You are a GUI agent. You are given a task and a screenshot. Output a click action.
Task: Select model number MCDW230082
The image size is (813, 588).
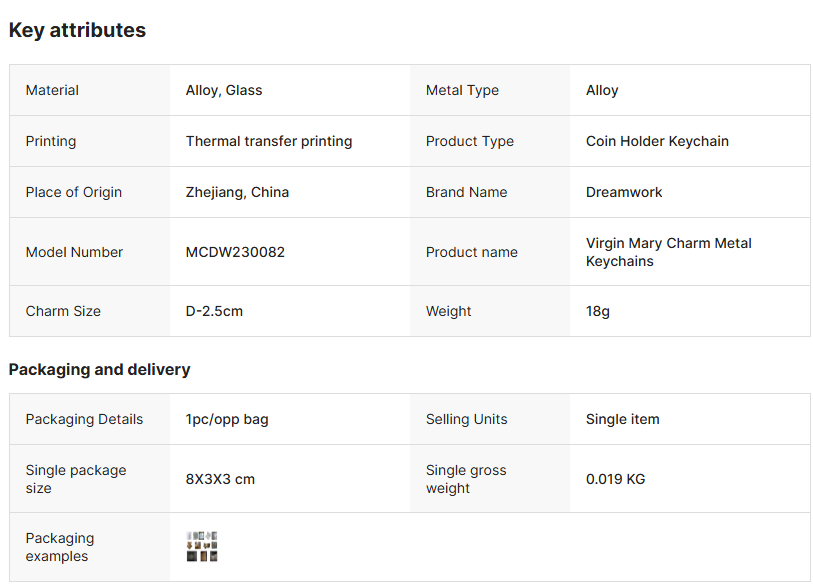(x=235, y=252)
